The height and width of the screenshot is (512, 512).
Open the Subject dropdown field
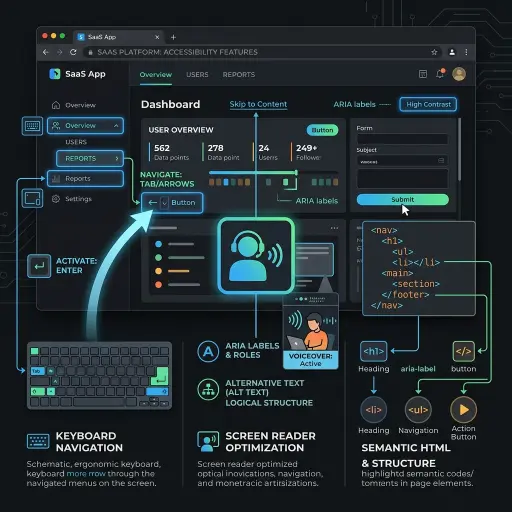pyautogui.click(x=402, y=161)
